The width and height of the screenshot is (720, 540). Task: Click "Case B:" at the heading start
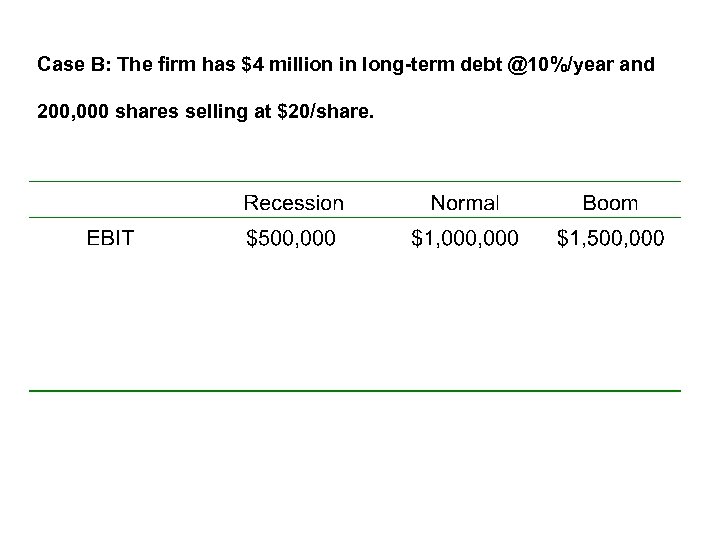[x=75, y=66]
